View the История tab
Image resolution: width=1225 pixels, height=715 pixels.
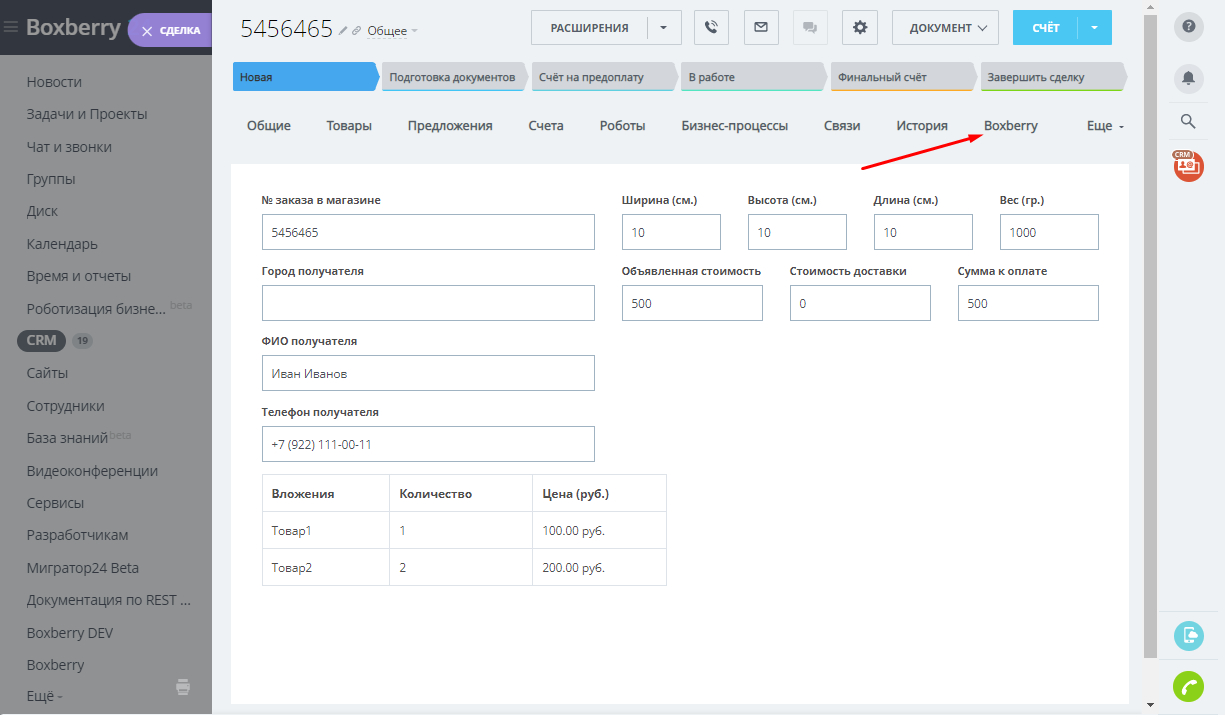click(922, 126)
